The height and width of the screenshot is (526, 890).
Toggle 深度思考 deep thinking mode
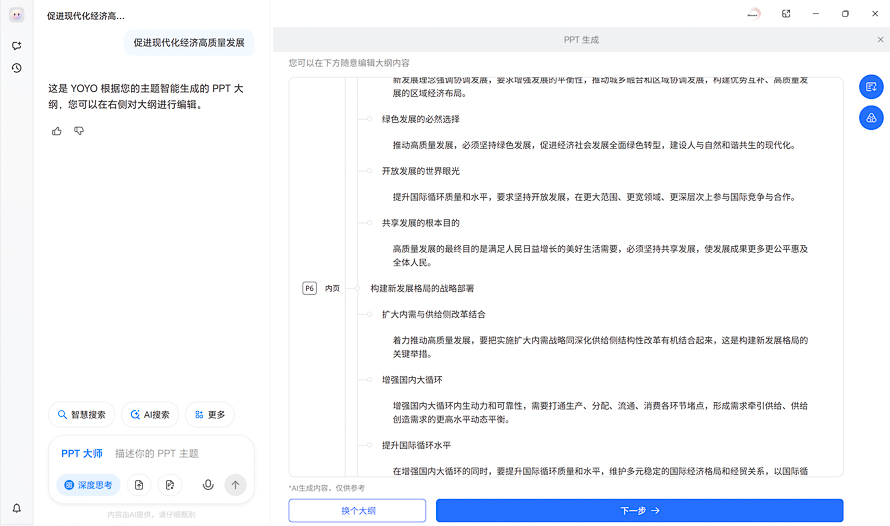[x=89, y=485]
